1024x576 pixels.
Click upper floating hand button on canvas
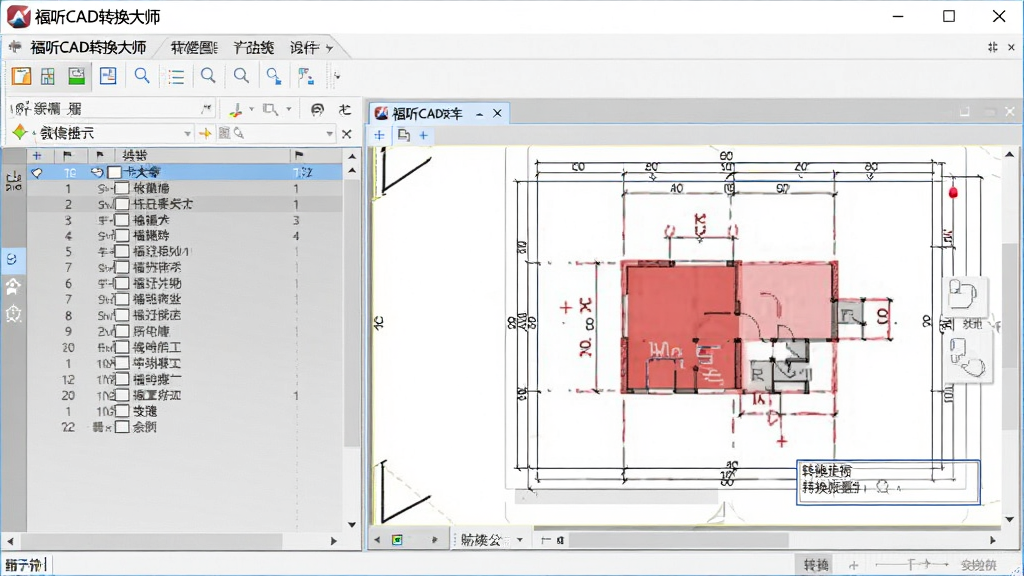pyautogui.click(x=964, y=296)
